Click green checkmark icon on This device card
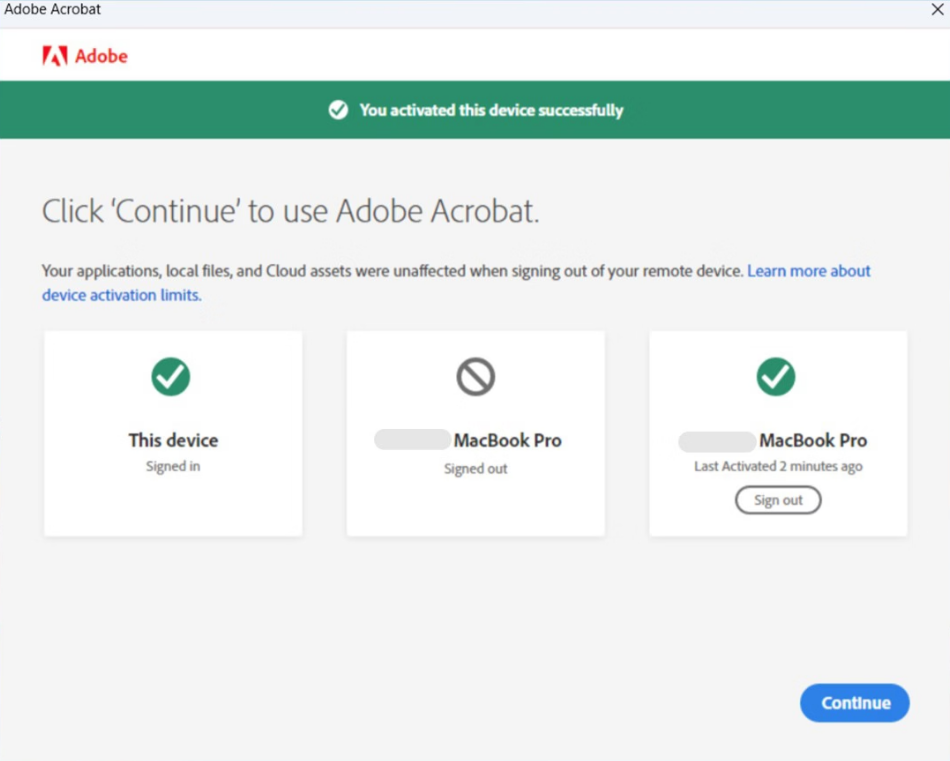The width and height of the screenshot is (950, 761). tap(171, 377)
